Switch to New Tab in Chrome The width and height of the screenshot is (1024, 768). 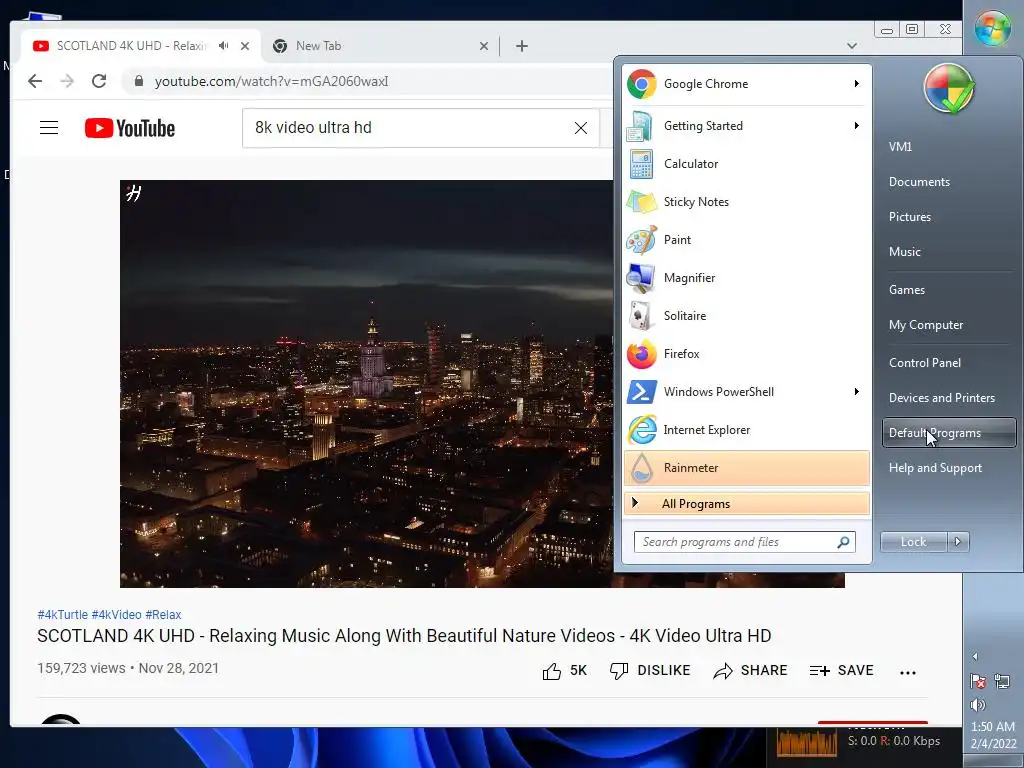[x=381, y=46]
